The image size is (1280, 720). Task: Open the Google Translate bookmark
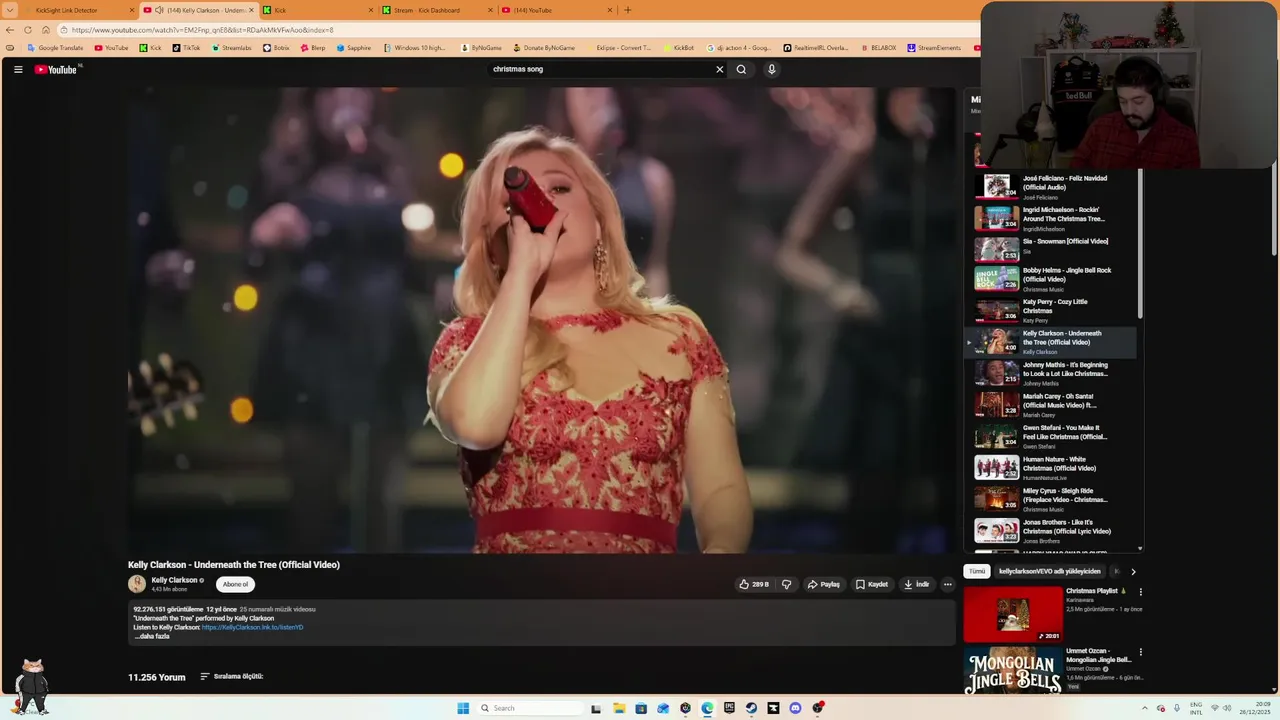[55, 48]
